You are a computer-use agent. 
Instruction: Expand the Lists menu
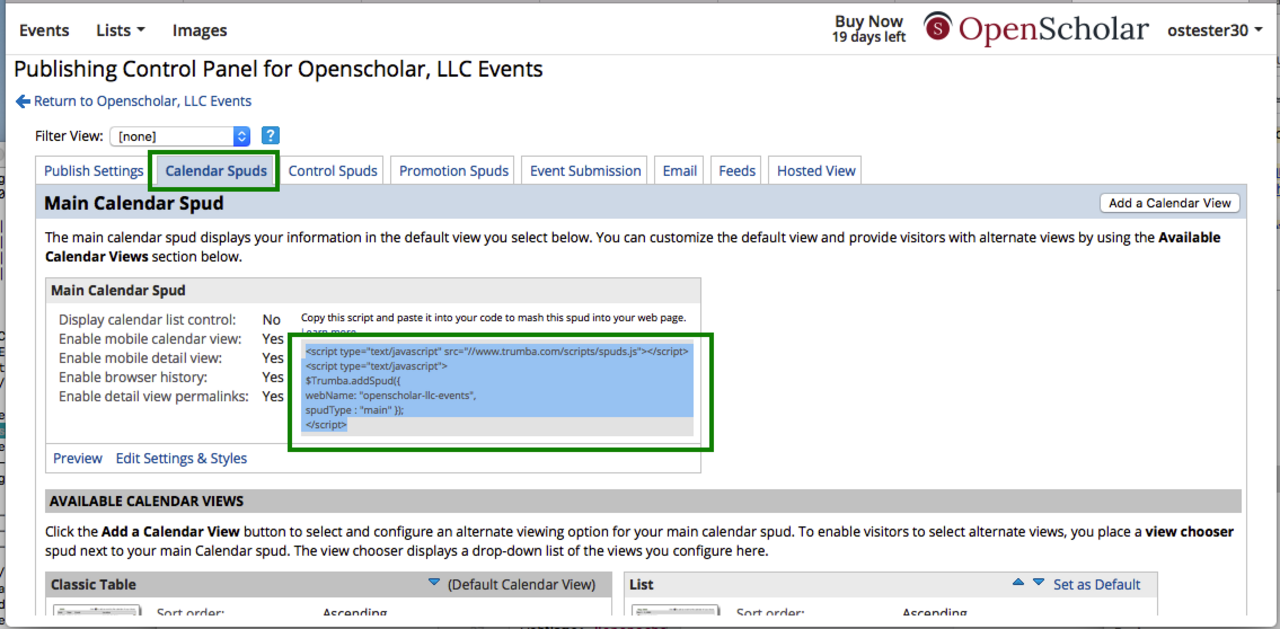[x=120, y=30]
